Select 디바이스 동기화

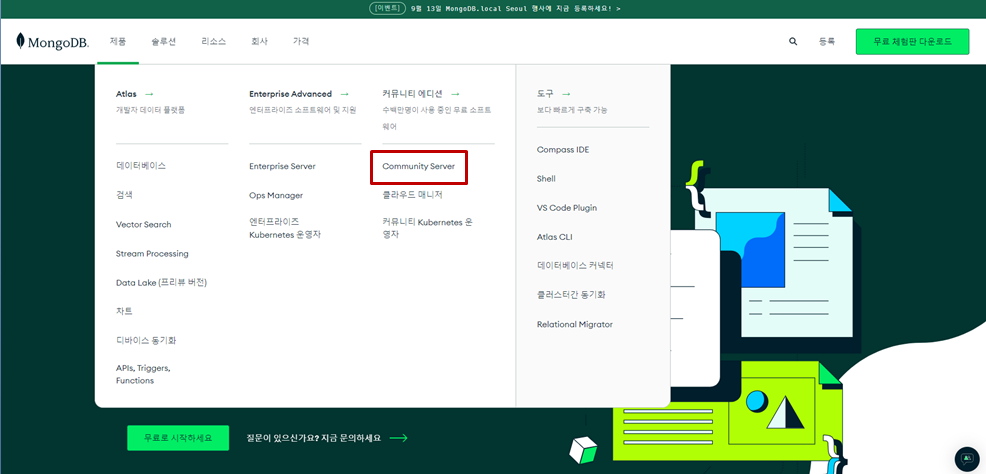pos(146,340)
